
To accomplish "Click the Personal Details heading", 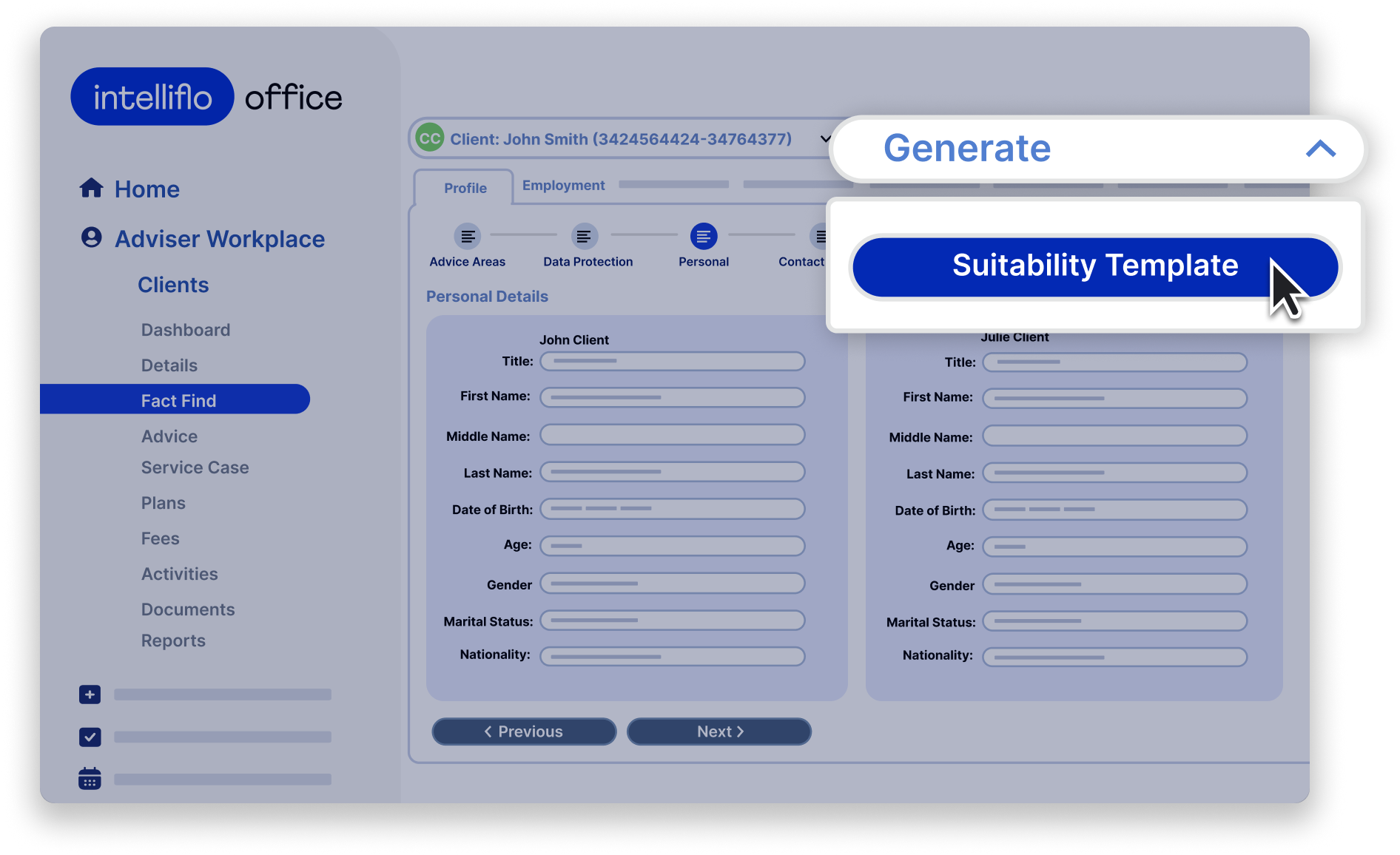I will (487, 297).
